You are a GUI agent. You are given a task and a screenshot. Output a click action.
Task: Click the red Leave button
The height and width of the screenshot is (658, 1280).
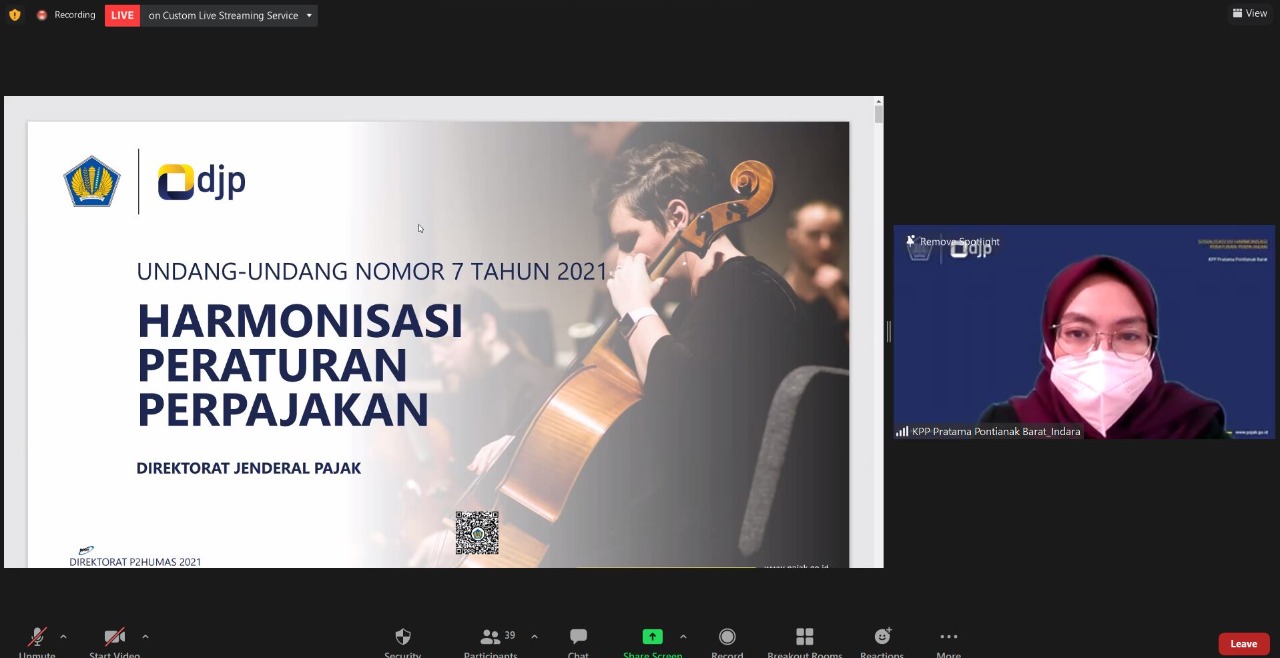[1244, 644]
